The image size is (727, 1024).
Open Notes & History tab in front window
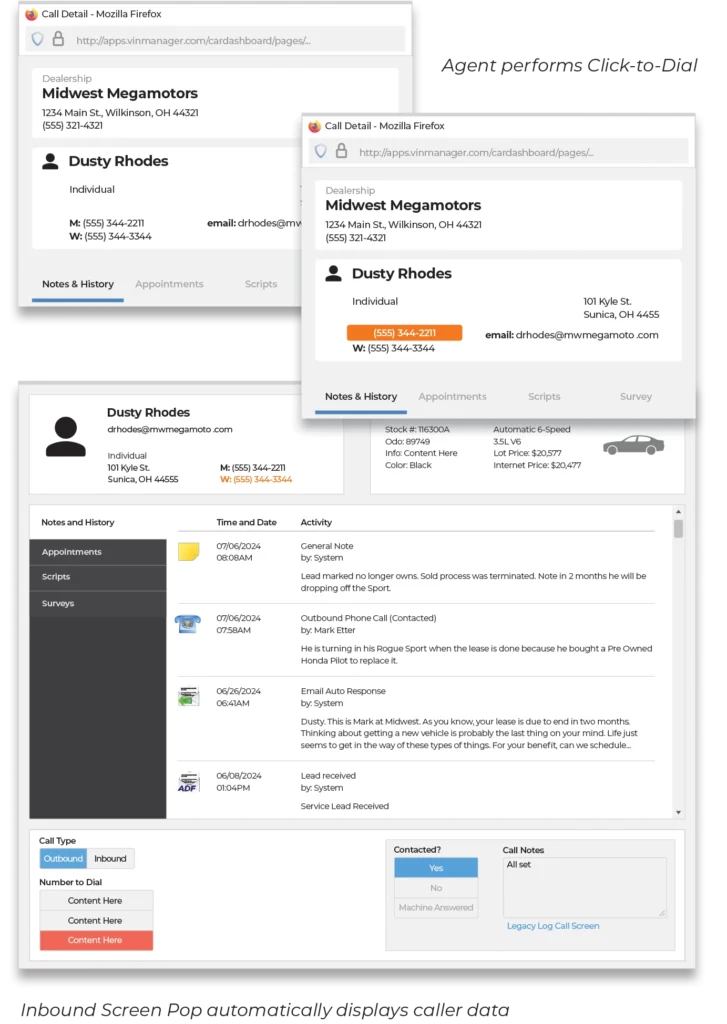361,396
